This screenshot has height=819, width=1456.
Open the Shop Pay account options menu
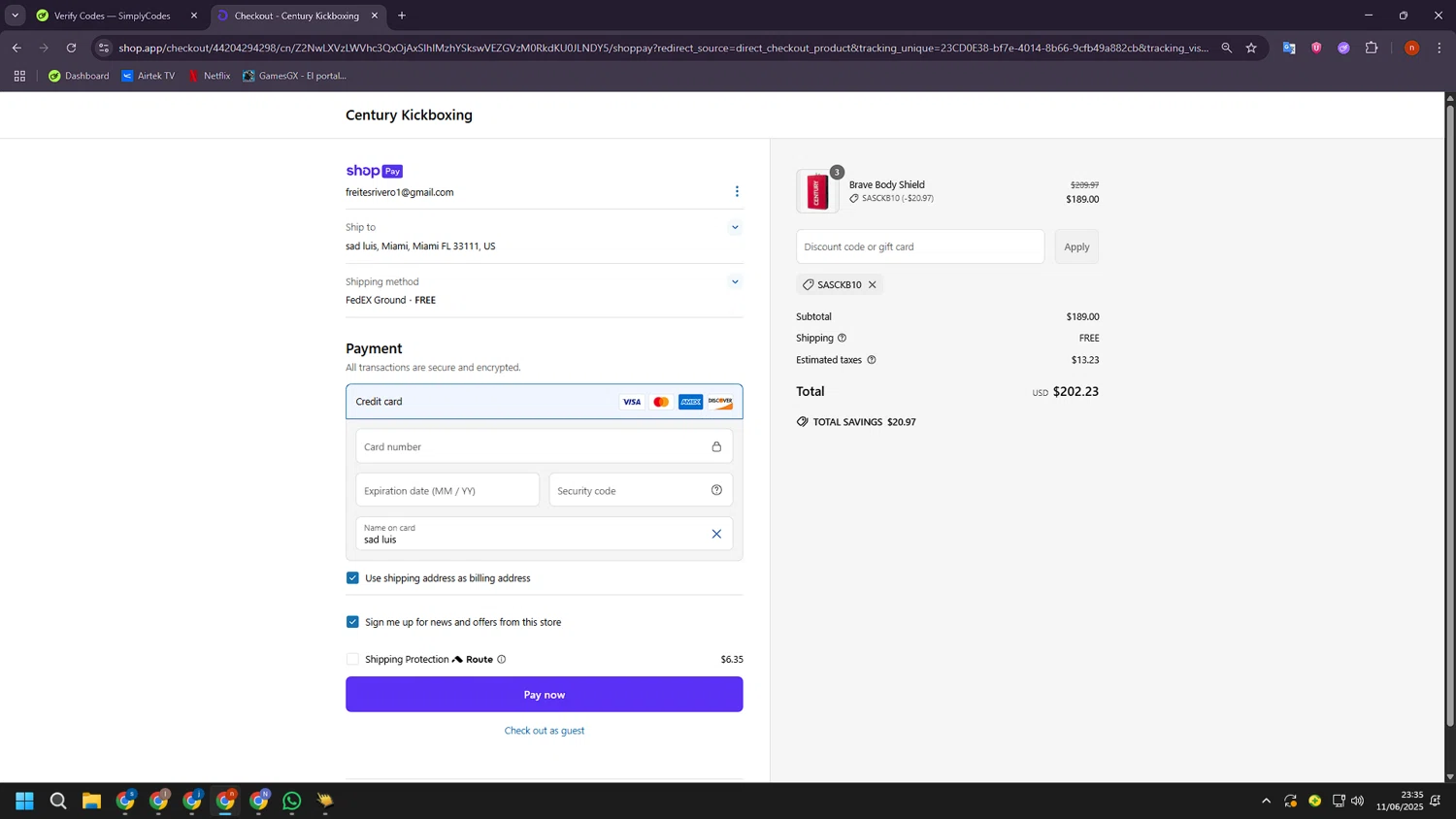(737, 191)
